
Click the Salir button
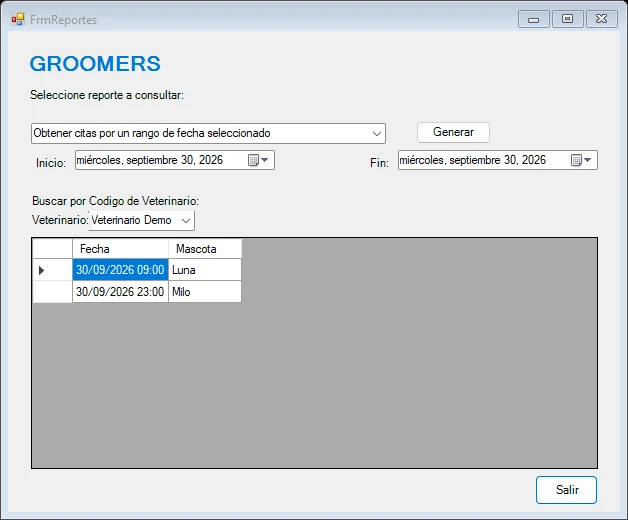tap(566, 490)
